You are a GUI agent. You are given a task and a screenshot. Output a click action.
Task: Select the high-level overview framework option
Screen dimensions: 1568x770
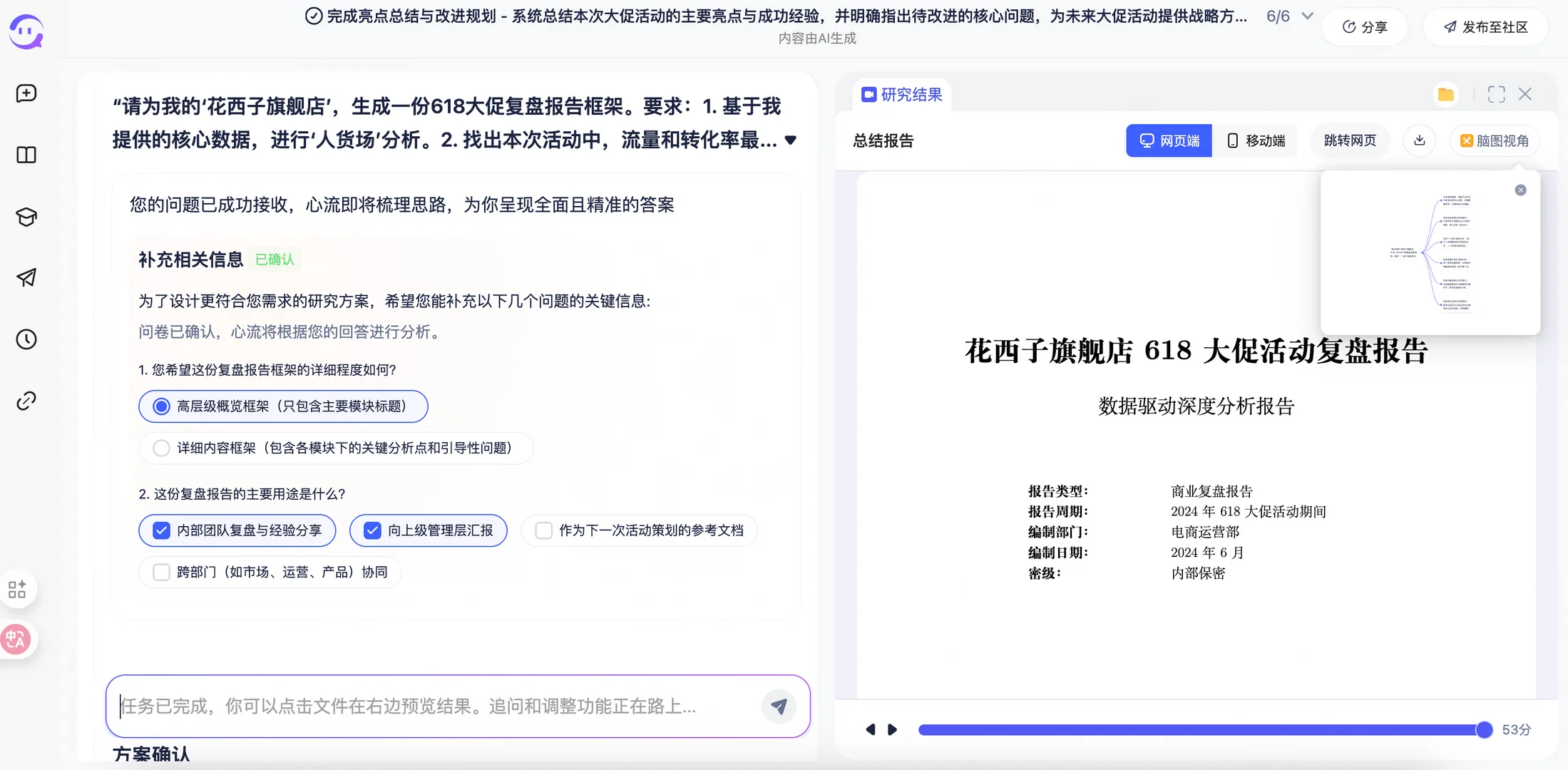click(x=283, y=406)
